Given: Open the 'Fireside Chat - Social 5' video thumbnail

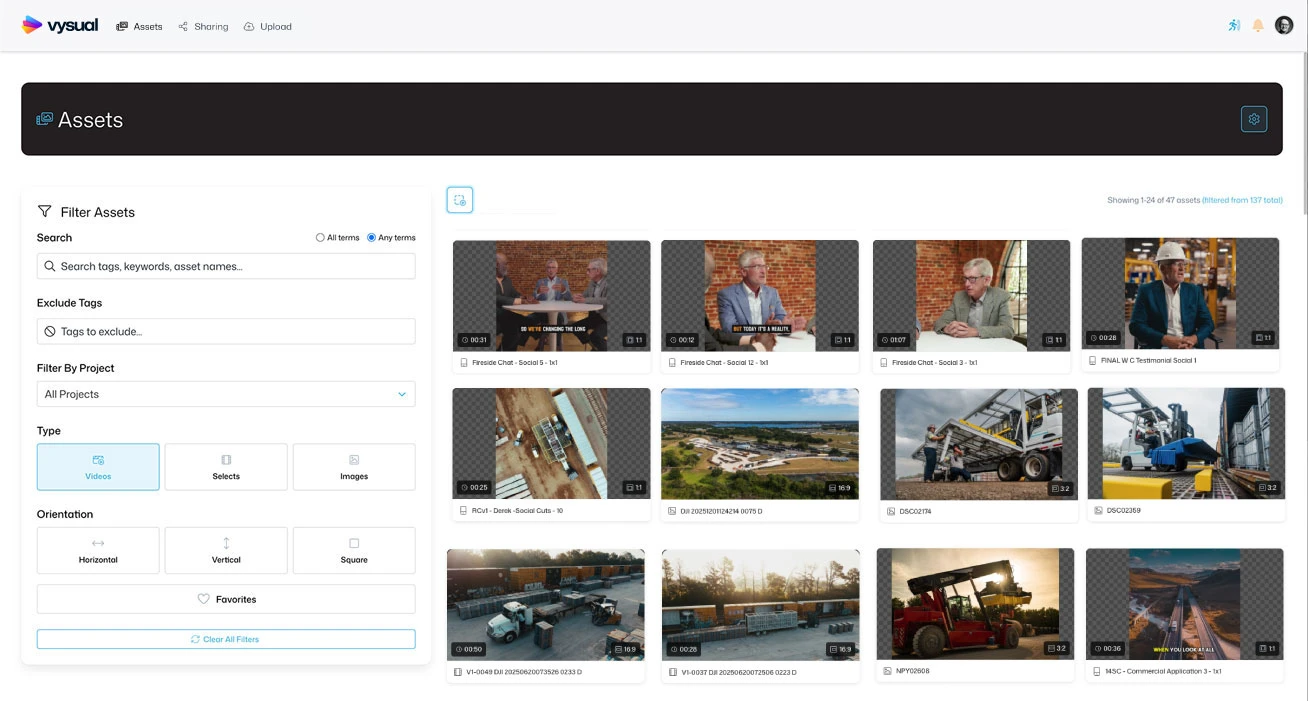Looking at the screenshot, I should (x=551, y=294).
